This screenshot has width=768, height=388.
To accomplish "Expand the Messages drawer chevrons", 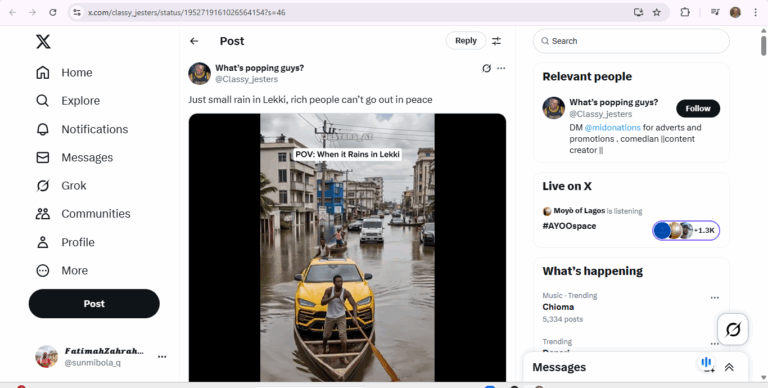I will [729, 367].
